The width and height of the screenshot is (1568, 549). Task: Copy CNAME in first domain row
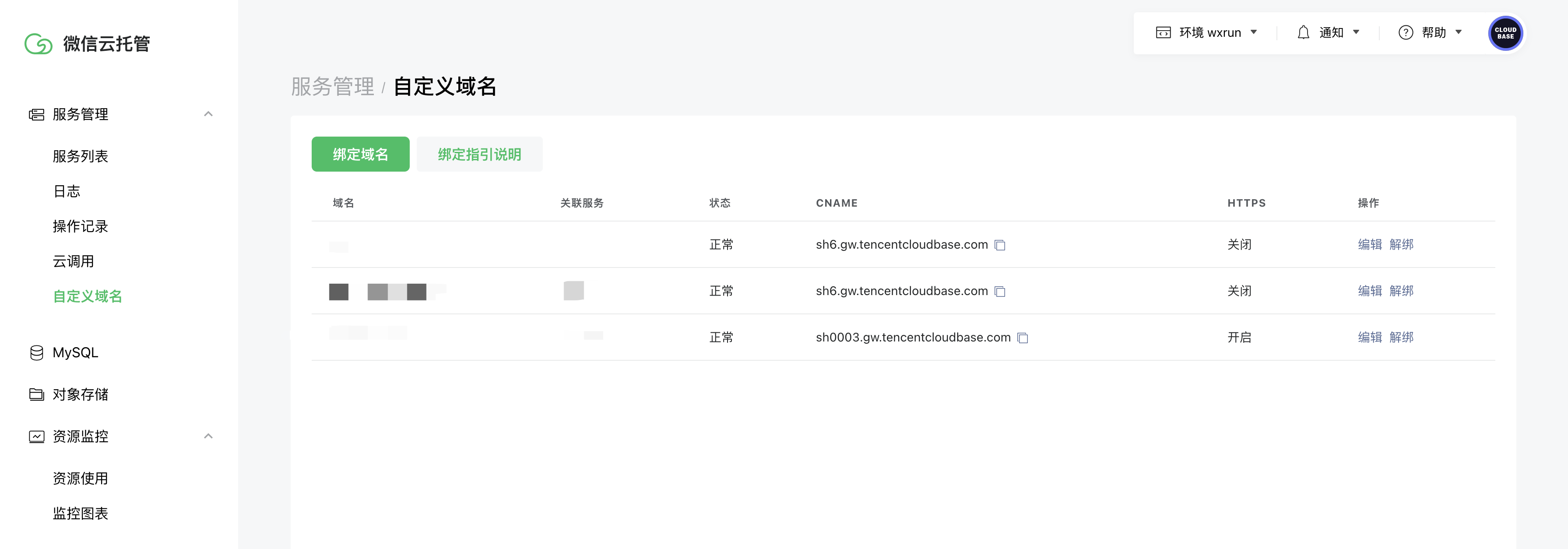click(999, 245)
